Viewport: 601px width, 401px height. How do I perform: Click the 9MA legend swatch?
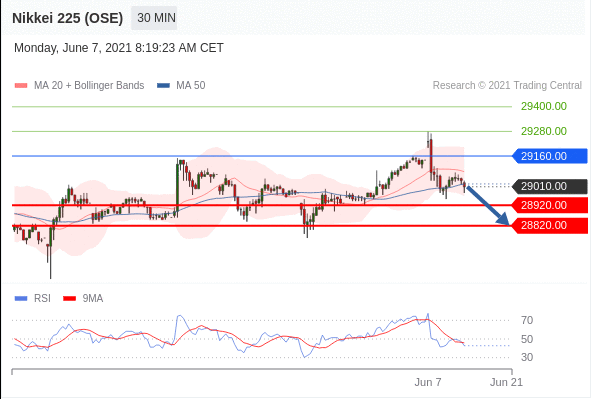coord(69,298)
